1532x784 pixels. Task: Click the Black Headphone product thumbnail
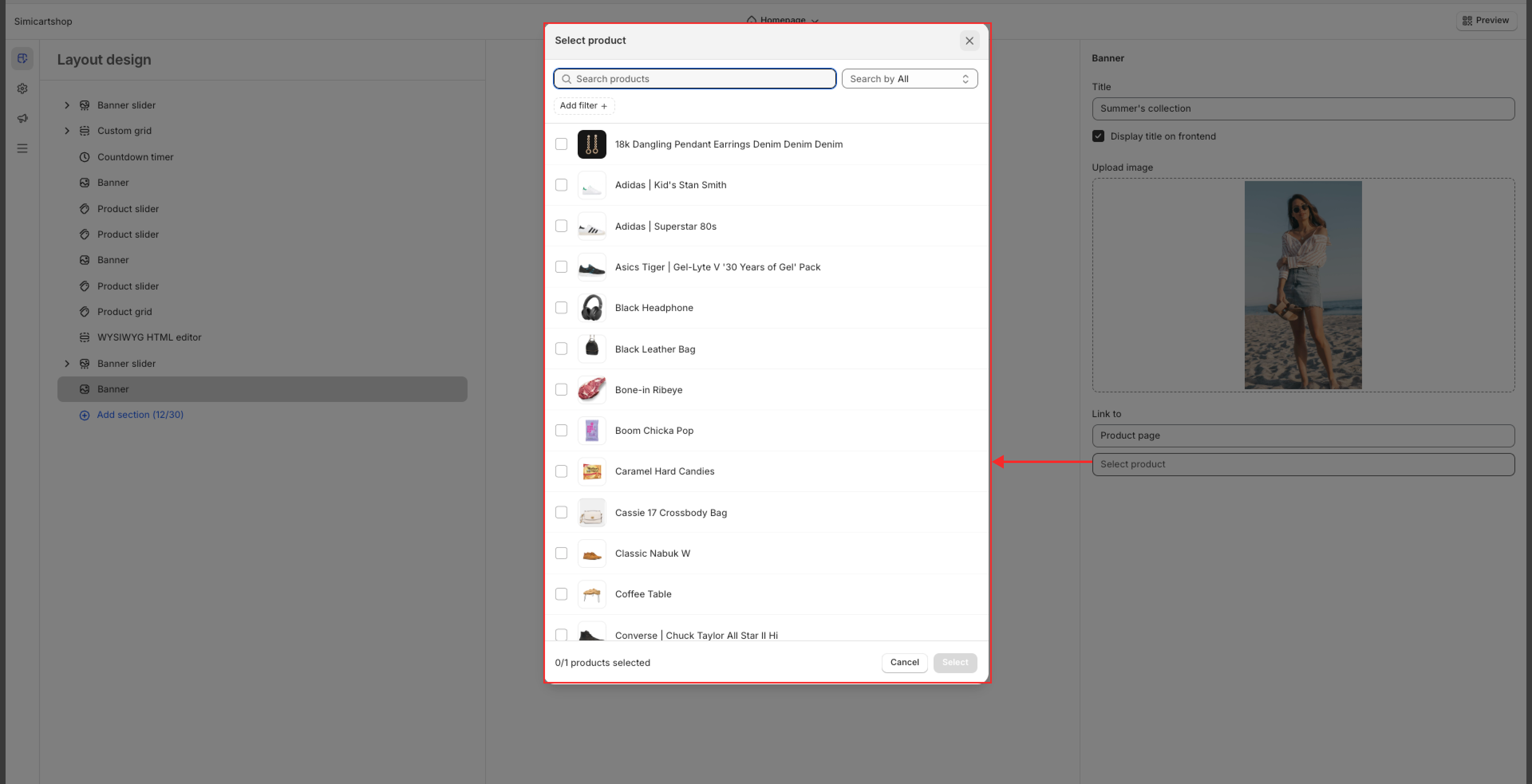(591, 308)
